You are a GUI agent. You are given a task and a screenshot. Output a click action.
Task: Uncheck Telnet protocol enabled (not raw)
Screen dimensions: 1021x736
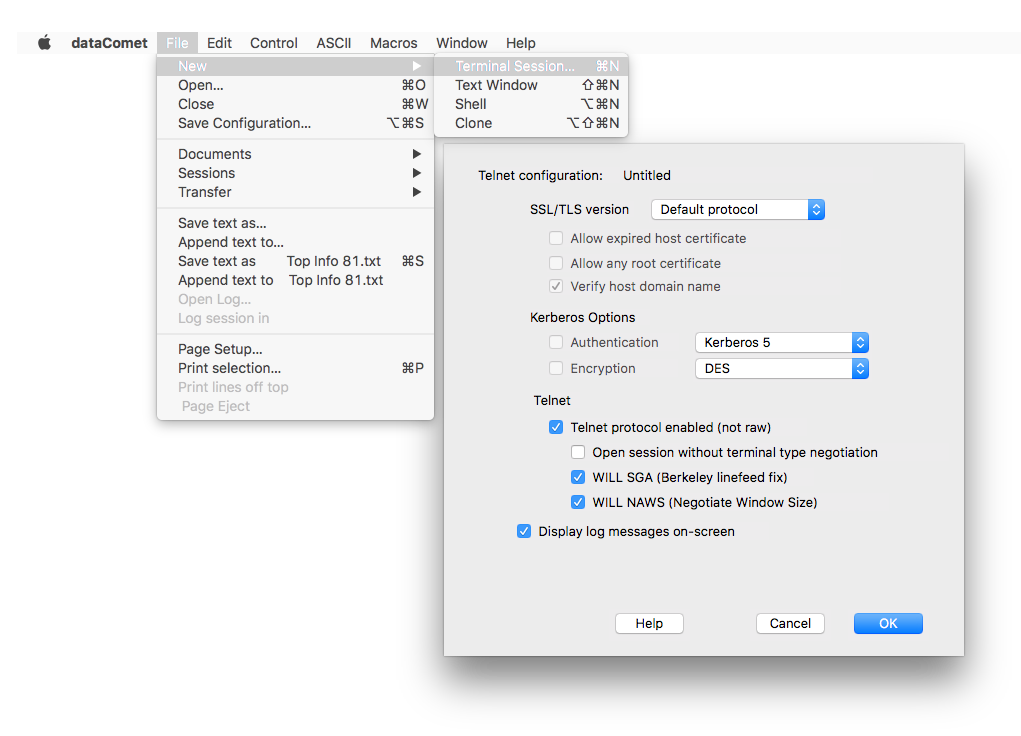pyautogui.click(x=555, y=427)
